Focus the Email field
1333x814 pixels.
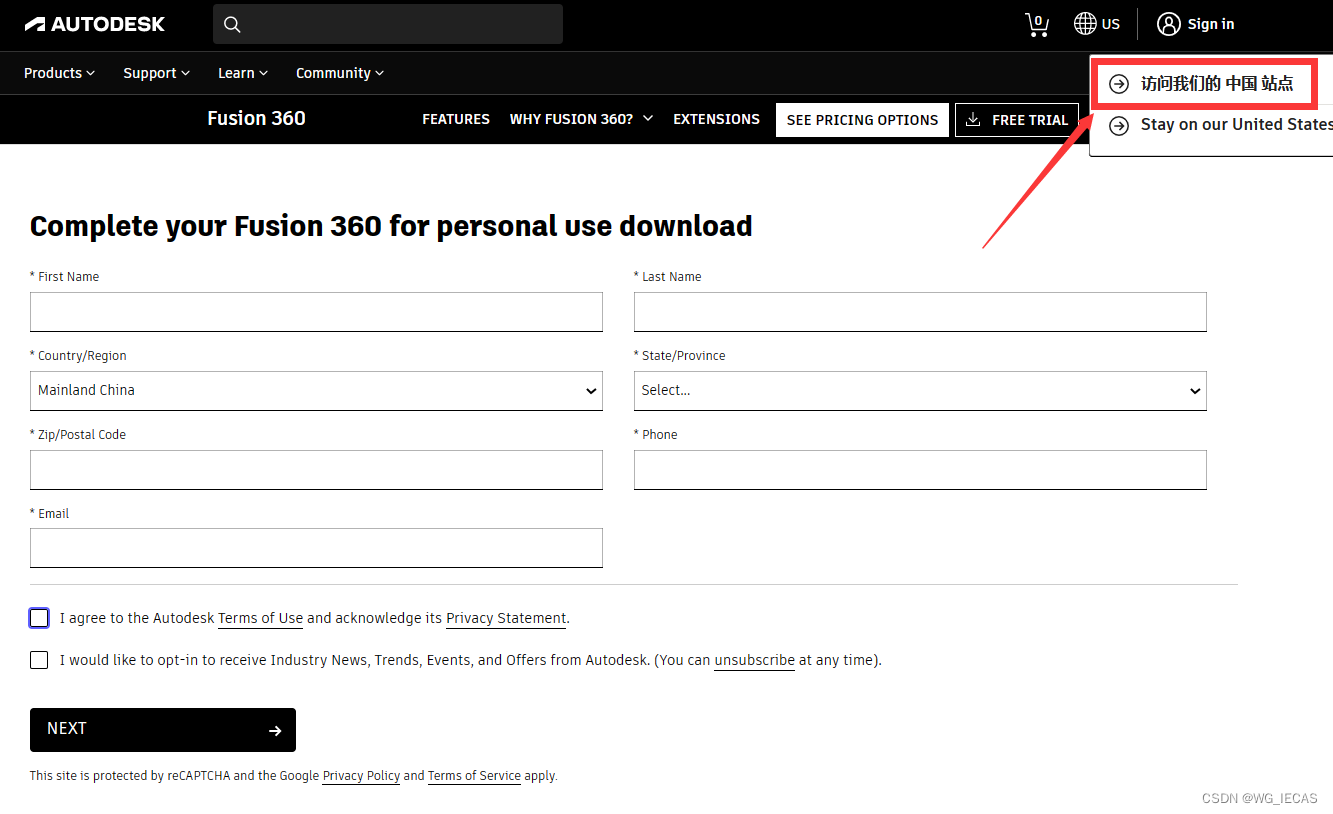[316, 548]
